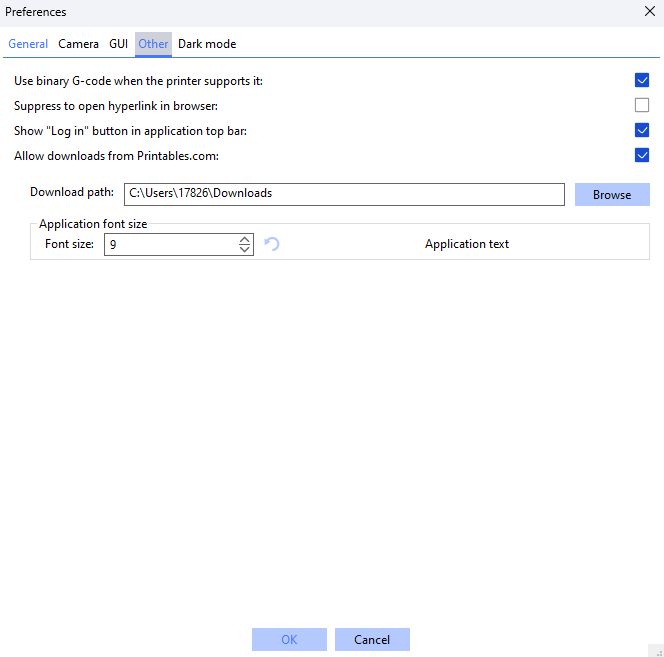This screenshot has height=657, width=664.
Task: Reset font size with the undo arrow icon
Action: (271, 244)
